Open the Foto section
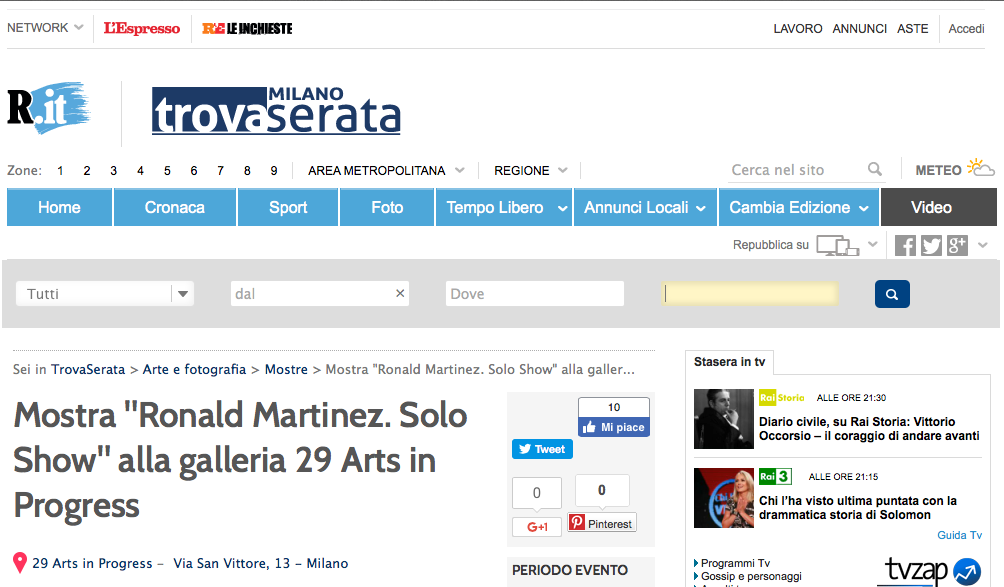This screenshot has height=587, width=1004. point(387,207)
